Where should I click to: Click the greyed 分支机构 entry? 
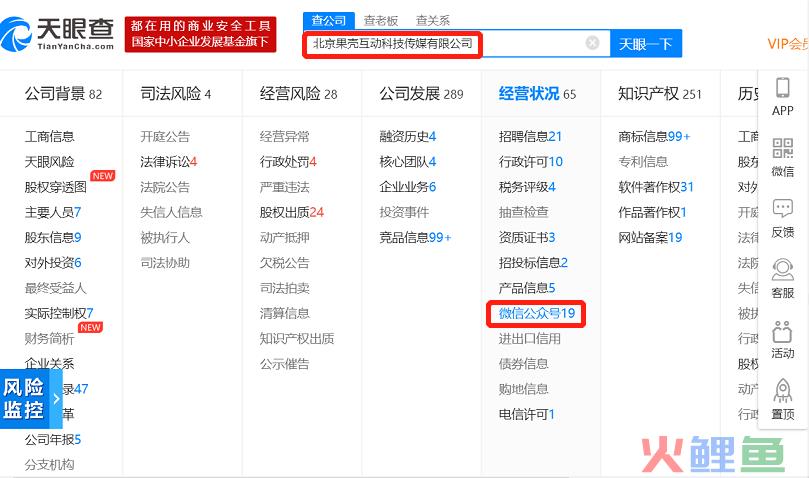click(50, 465)
